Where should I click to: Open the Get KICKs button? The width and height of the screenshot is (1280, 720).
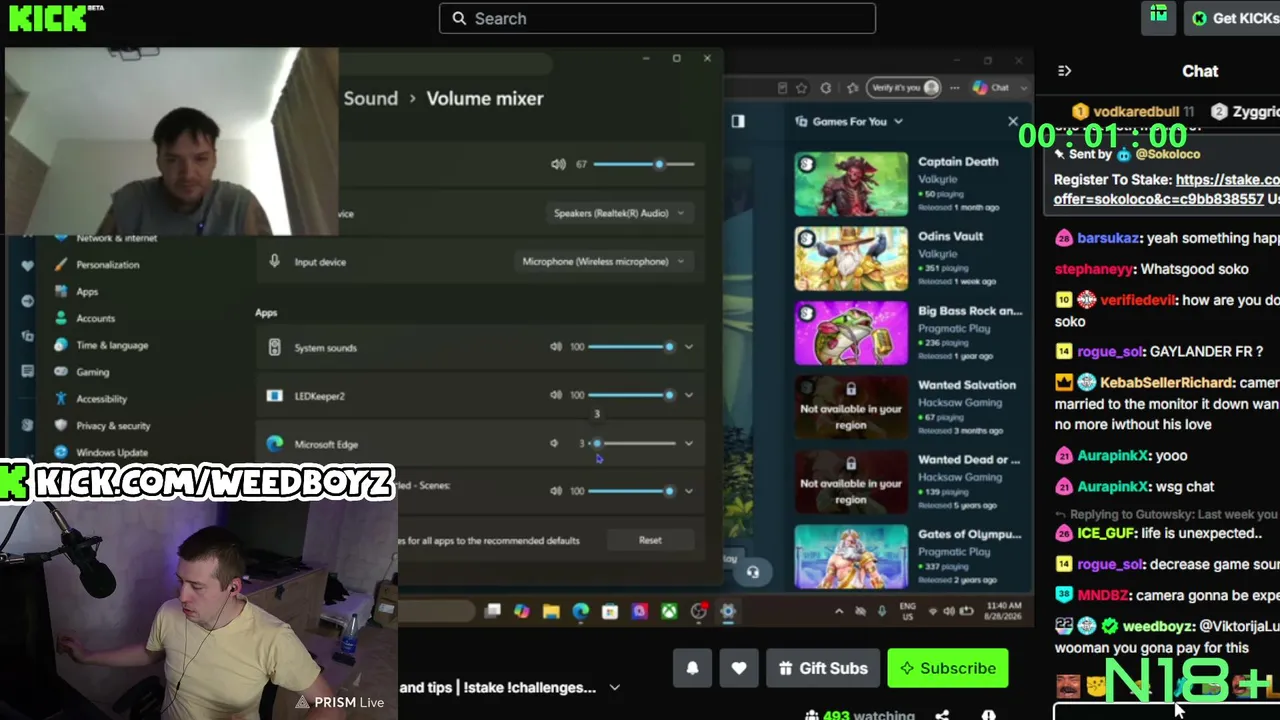(x=1234, y=18)
